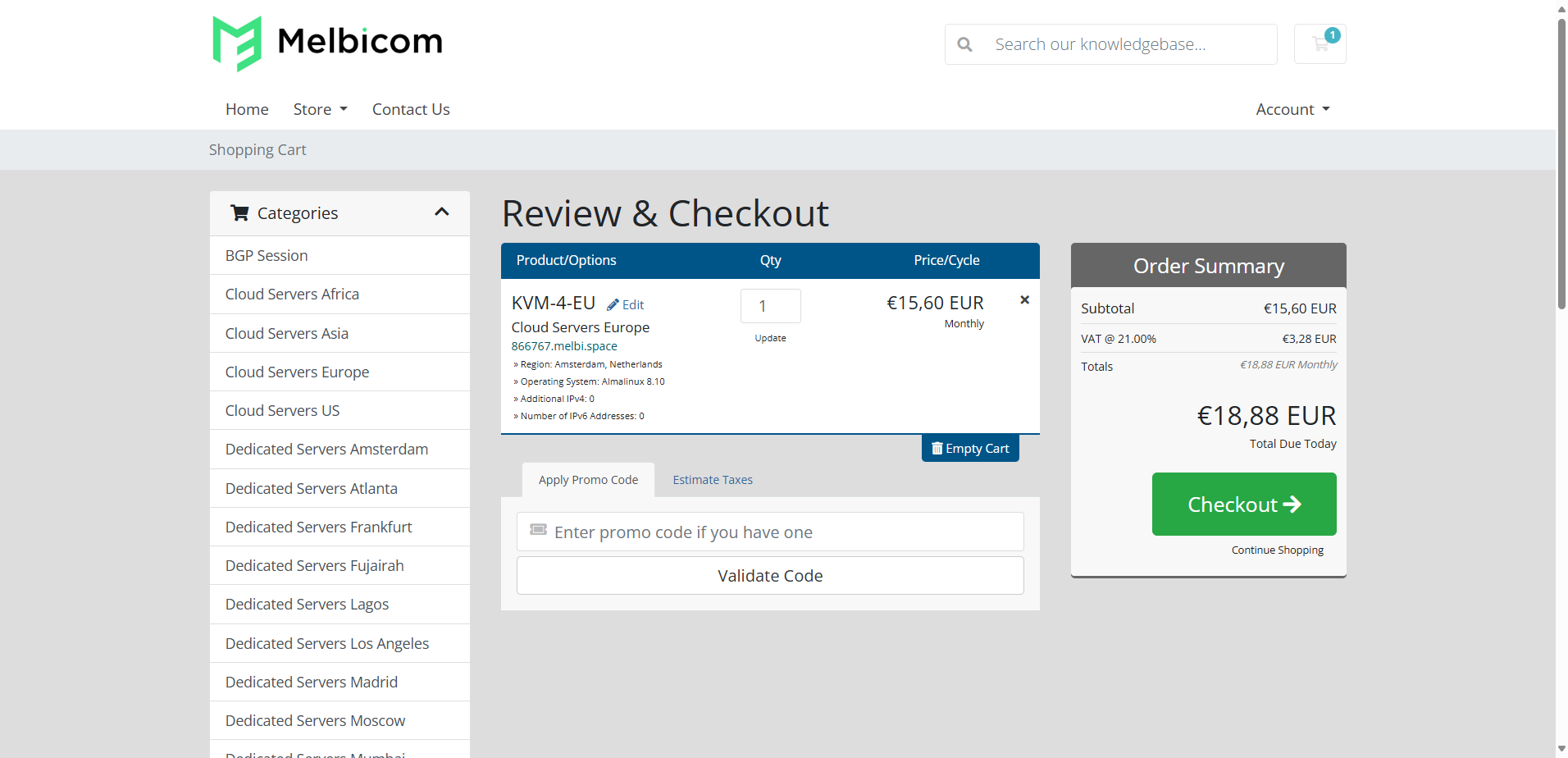Image resolution: width=1568 pixels, height=758 pixels.
Task: Open the Cloud Servers Asia category
Action: [340, 333]
